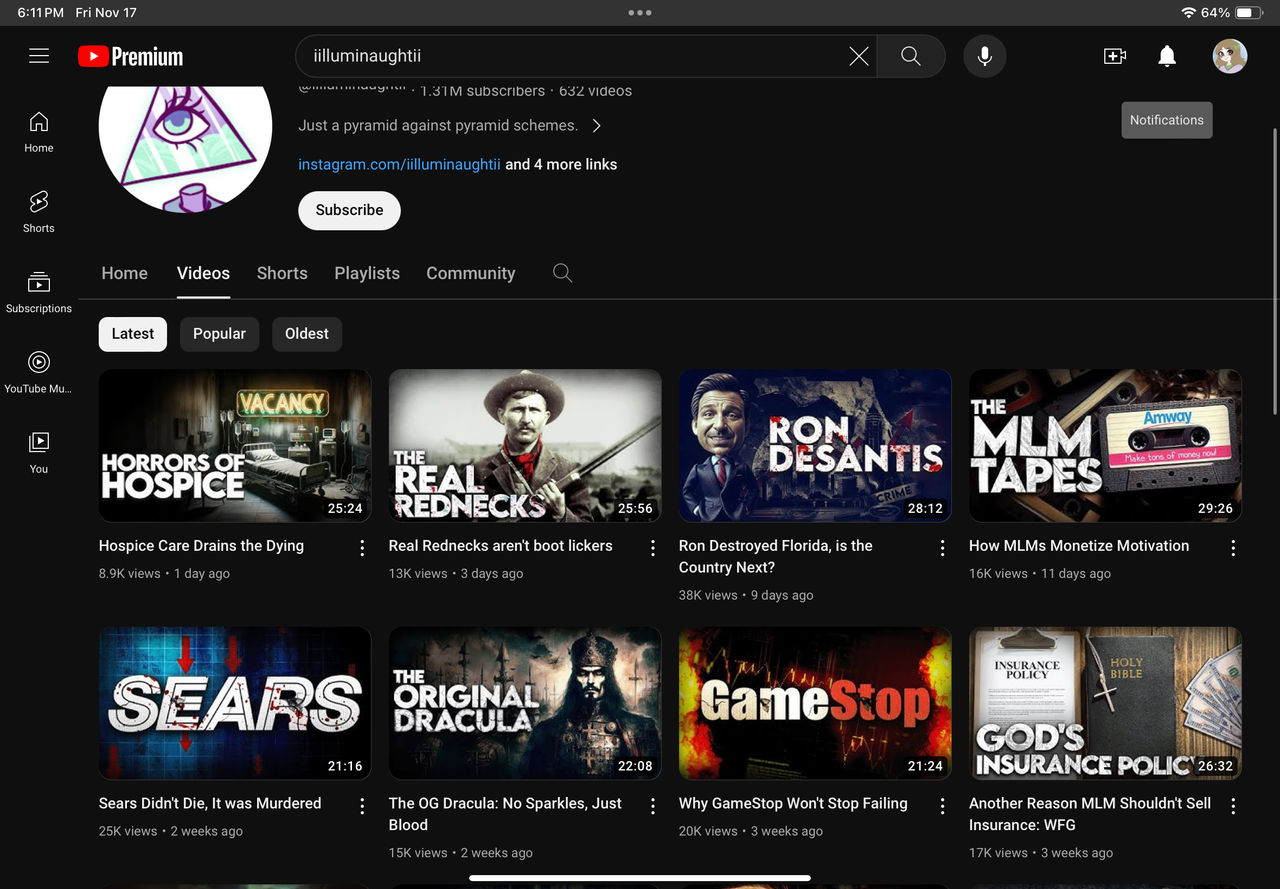Open options for Why GameStop Won't Stop Failing
1280x889 pixels.
[942, 806]
